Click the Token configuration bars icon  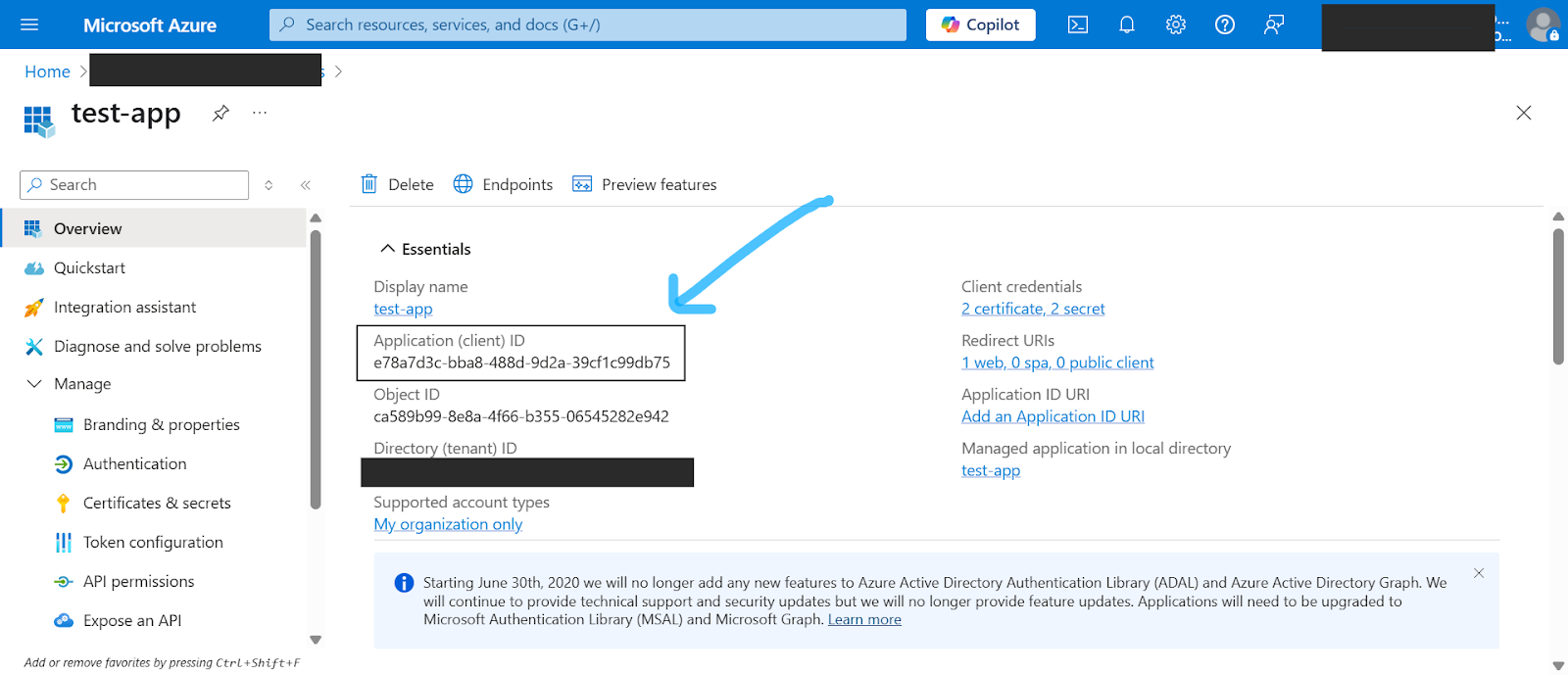(x=64, y=543)
